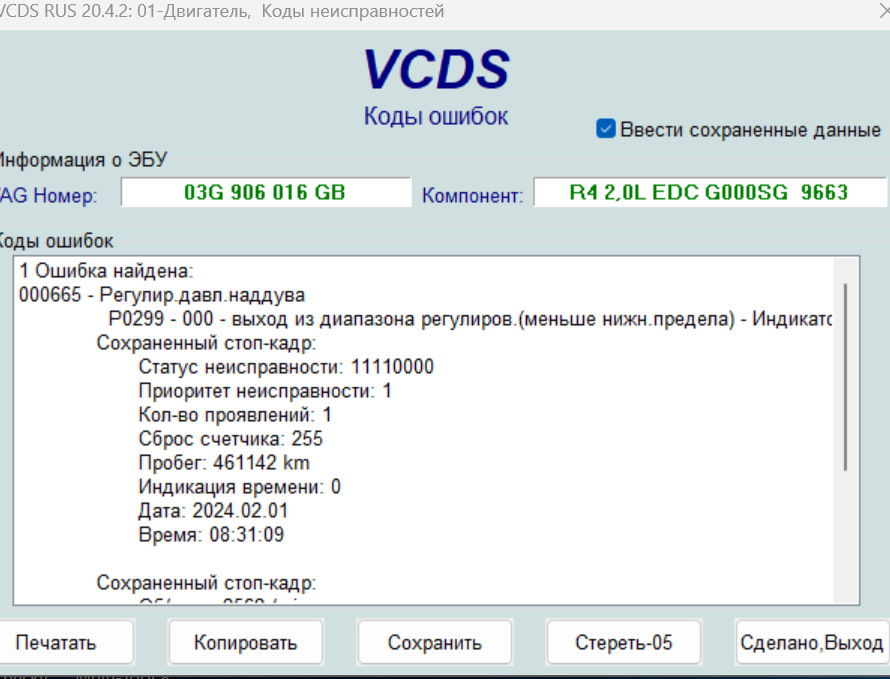890x679 pixels.
Task: Select 'Статус неисправности: 11110000' line
Action: pyautogui.click(x=286, y=367)
